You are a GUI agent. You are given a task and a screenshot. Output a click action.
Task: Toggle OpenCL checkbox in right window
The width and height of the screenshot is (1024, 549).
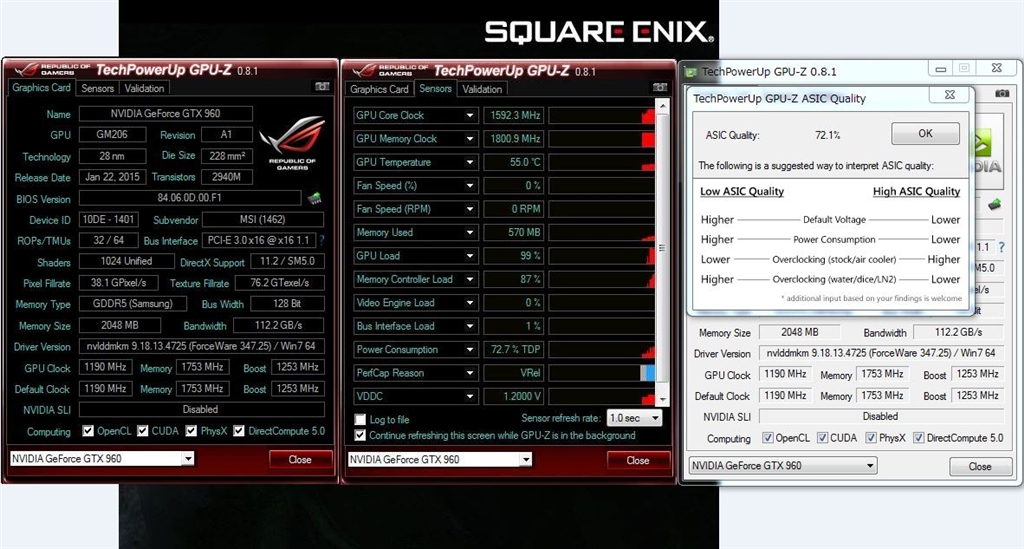click(x=768, y=437)
